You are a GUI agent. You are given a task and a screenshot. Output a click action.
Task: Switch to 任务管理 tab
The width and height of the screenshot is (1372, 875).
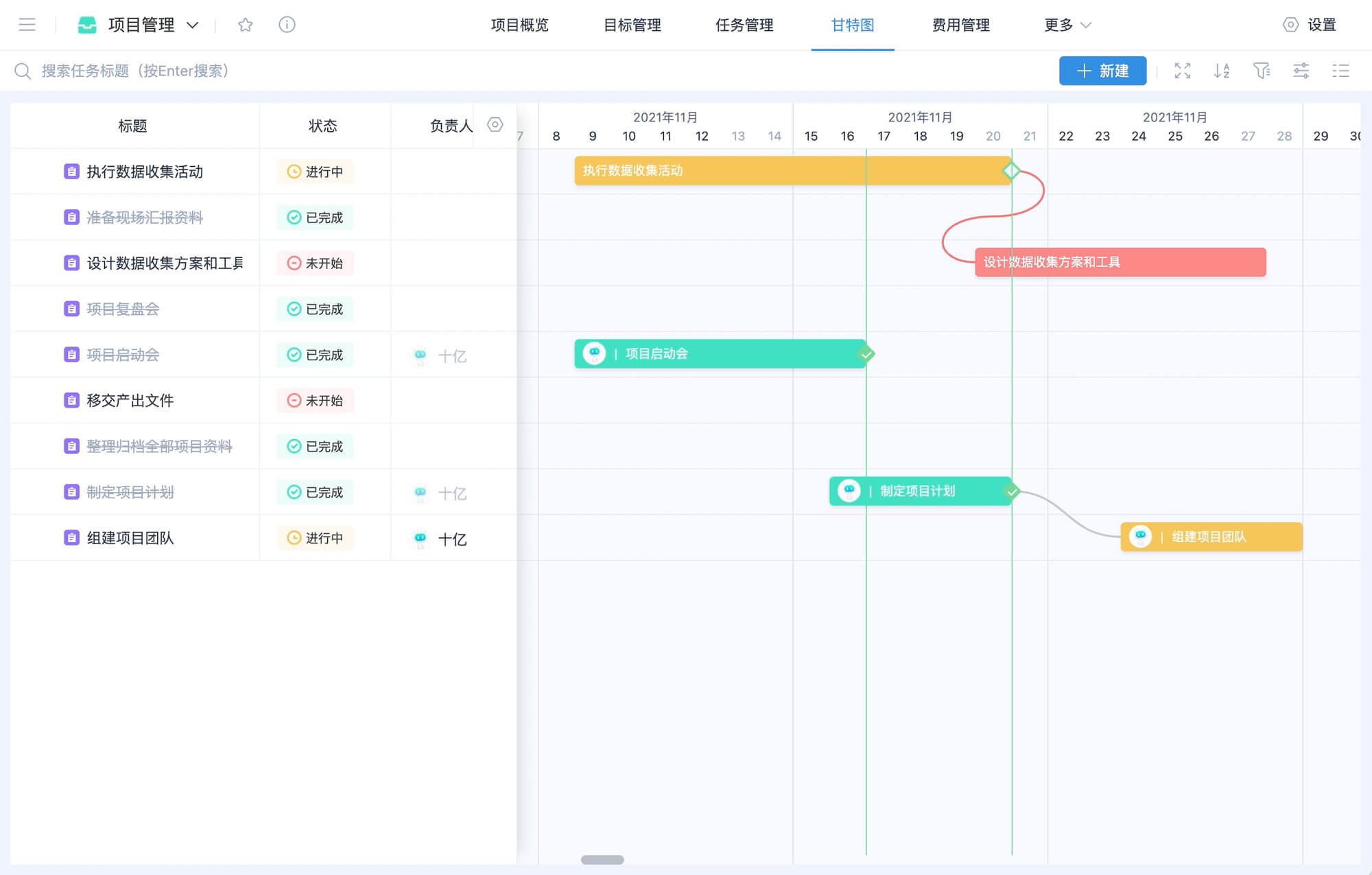click(744, 25)
